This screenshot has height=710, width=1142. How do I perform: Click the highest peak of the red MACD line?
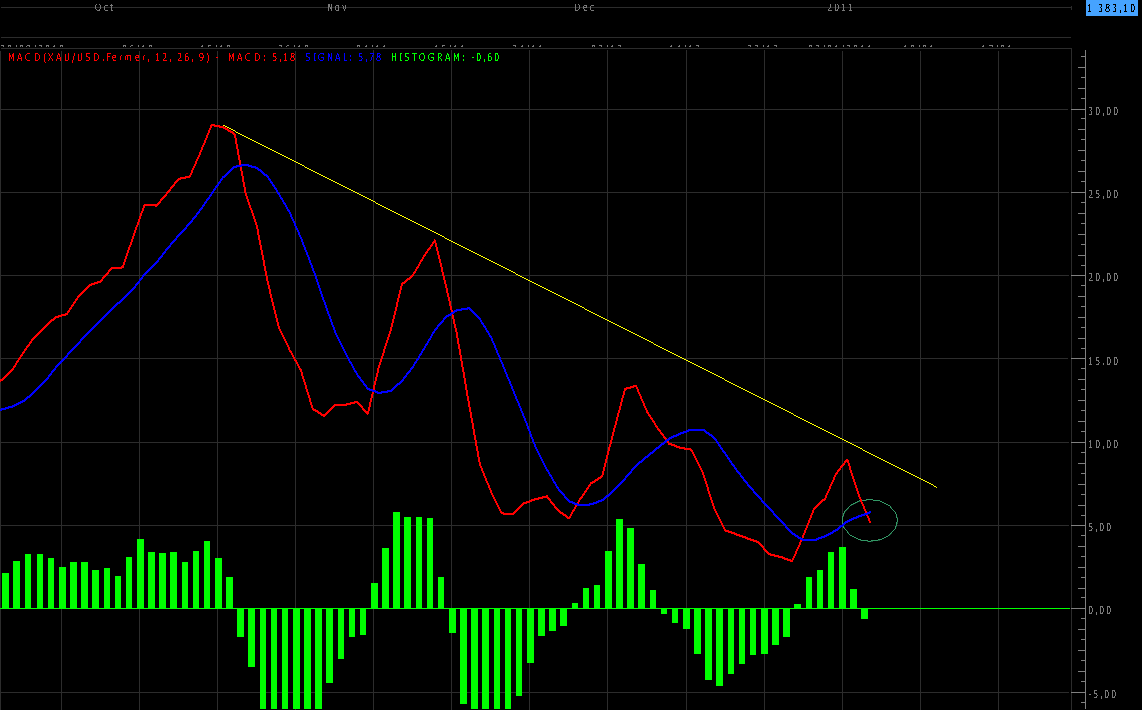coord(214,125)
